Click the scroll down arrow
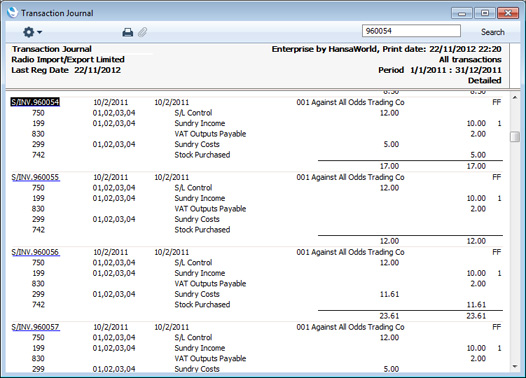Screen dimensions: 526x378 click(515, 367)
